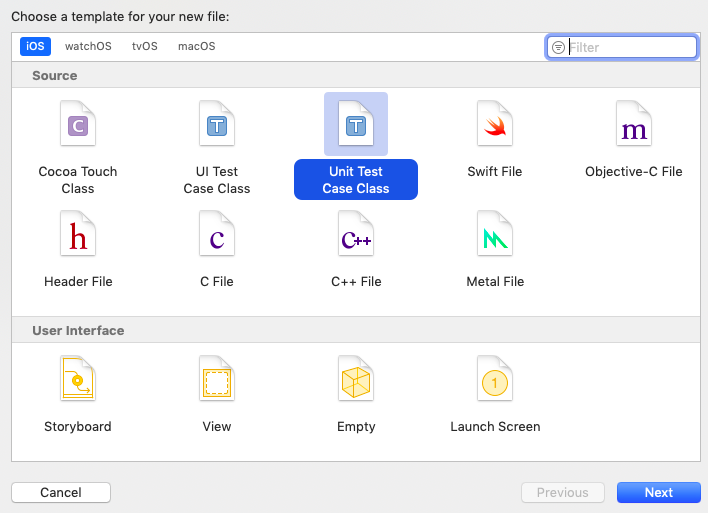This screenshot has width=708, height=513.
Task: Select the Metal File template icon
Action: point(495,233)
